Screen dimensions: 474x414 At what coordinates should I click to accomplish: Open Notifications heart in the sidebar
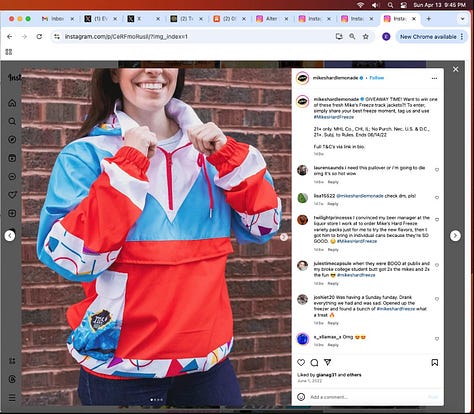(x=12, y=195)
